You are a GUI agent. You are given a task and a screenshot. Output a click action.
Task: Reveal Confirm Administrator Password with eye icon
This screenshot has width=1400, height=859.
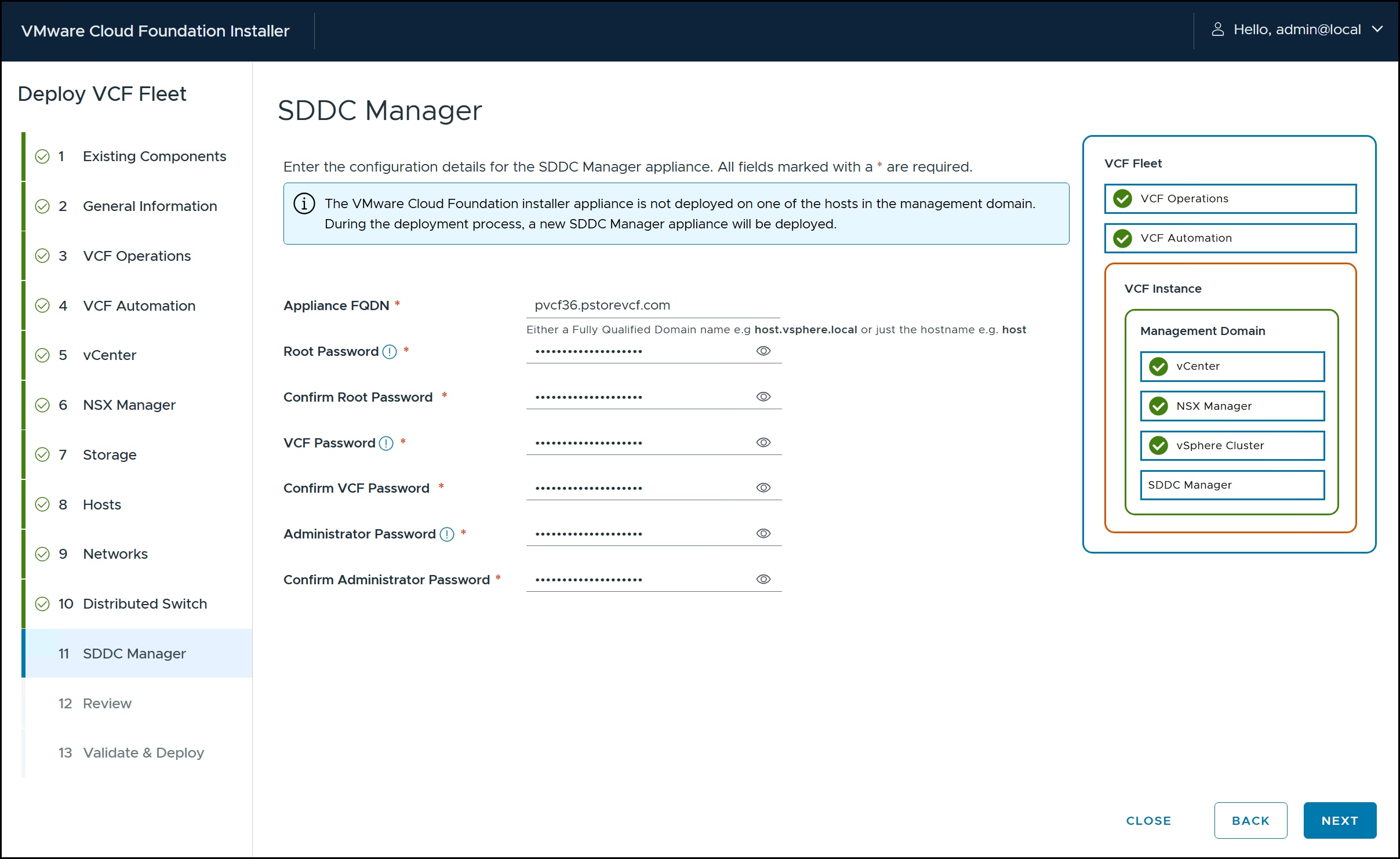pos(763,580)
